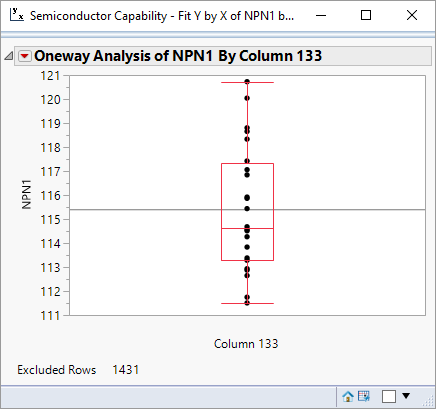Click the y-axis value 121
The image size is (436, 409).
click(x=50, y=76)
